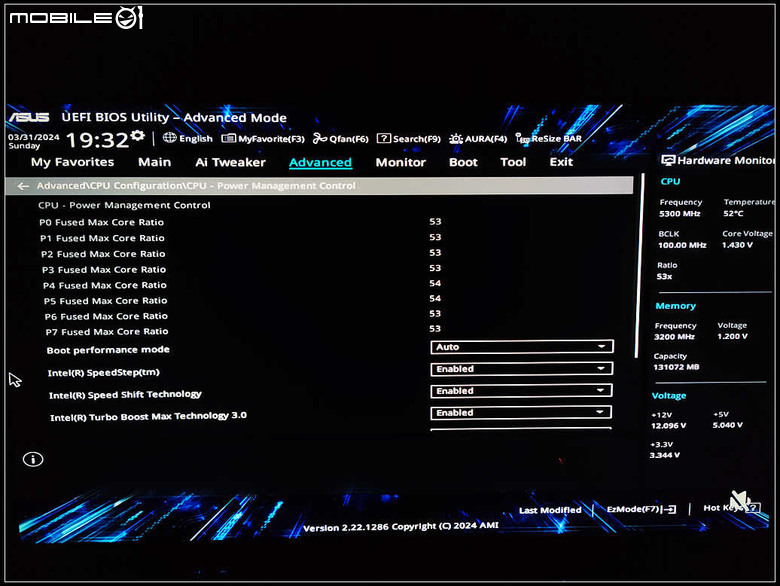The image size is (780, 586).
Task: Click the +12V 12.096 V reading
Action: 668,426
